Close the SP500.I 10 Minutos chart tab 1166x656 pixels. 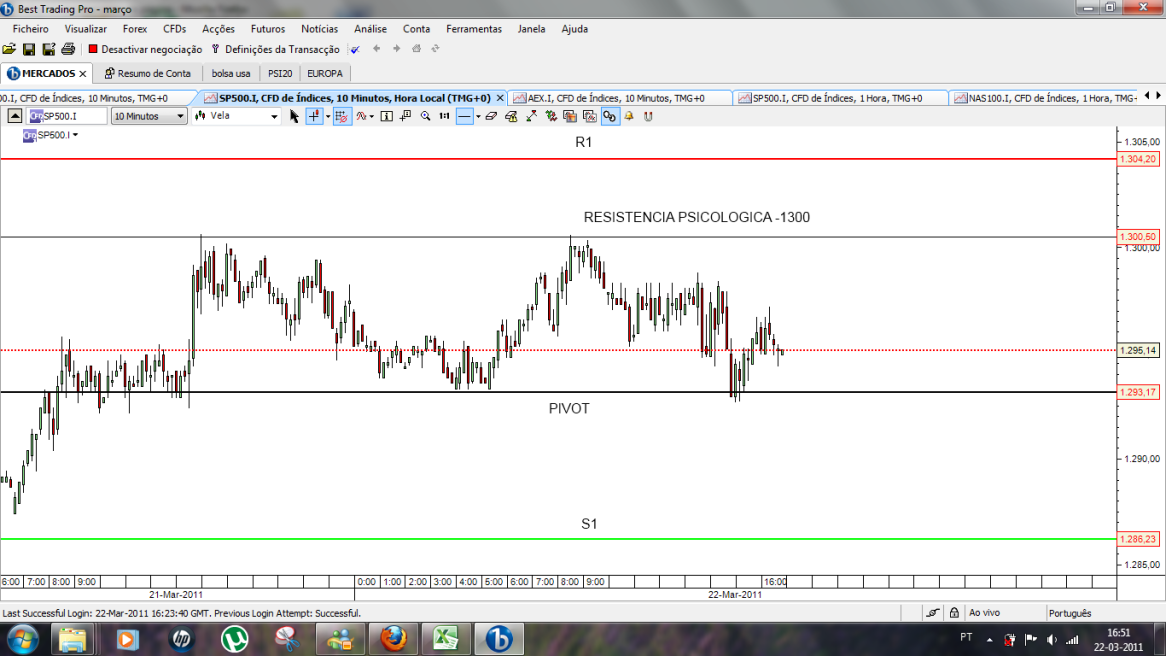coord(500,98)
